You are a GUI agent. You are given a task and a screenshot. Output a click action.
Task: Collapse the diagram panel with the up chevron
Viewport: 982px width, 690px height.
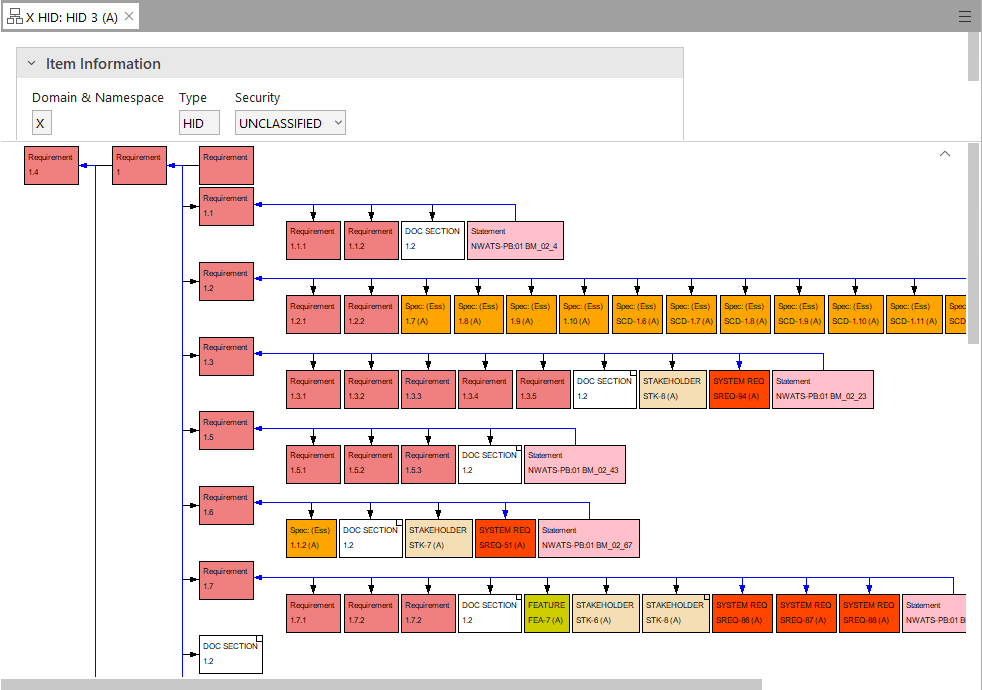coord(945,153)
